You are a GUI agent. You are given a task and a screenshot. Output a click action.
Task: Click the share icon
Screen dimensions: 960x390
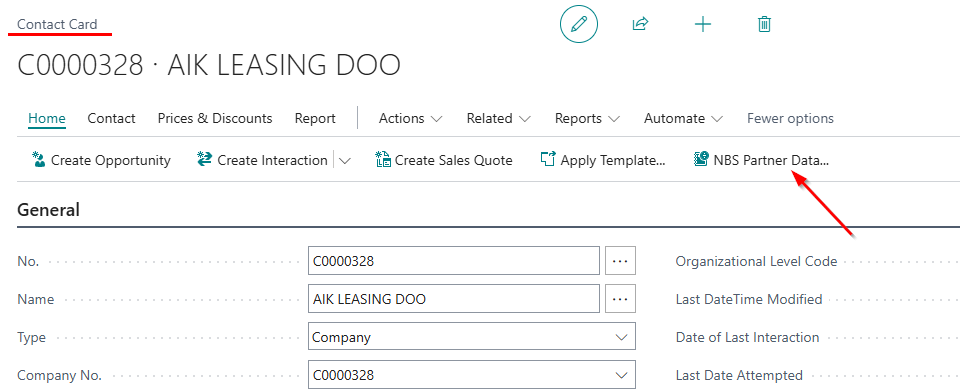pos(640,24)
